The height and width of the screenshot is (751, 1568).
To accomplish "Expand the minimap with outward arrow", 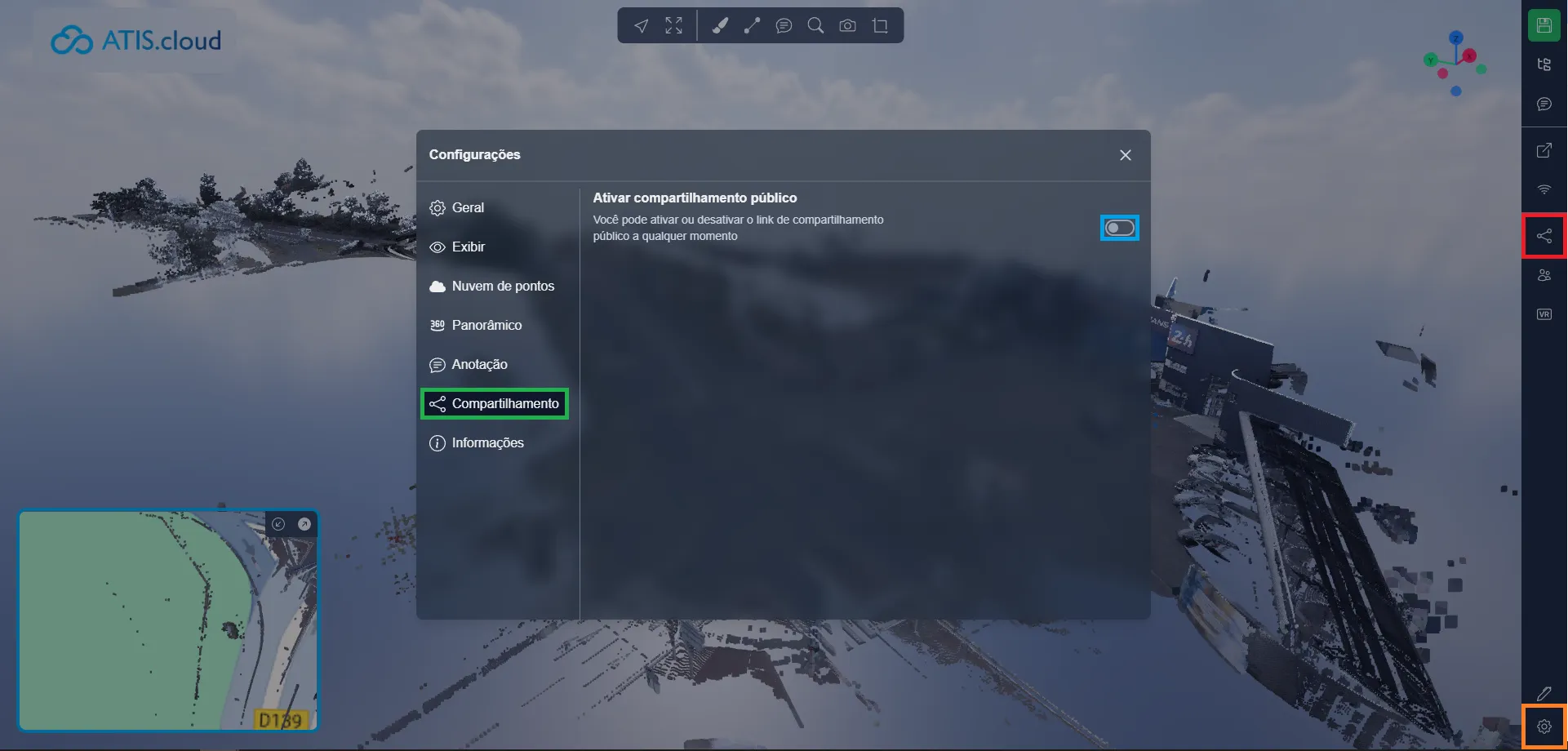I will click(x=304, y=524).
